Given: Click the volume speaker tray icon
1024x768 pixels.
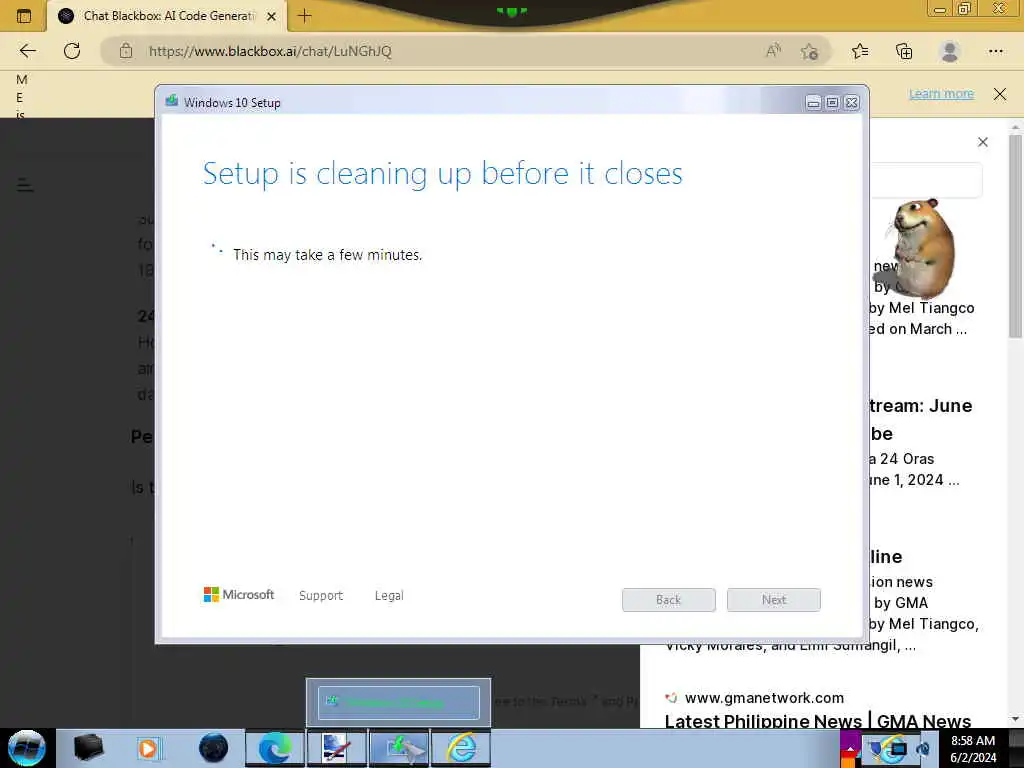Looking at the screenshot, I should pyautogui.click(x=923, y=749).
